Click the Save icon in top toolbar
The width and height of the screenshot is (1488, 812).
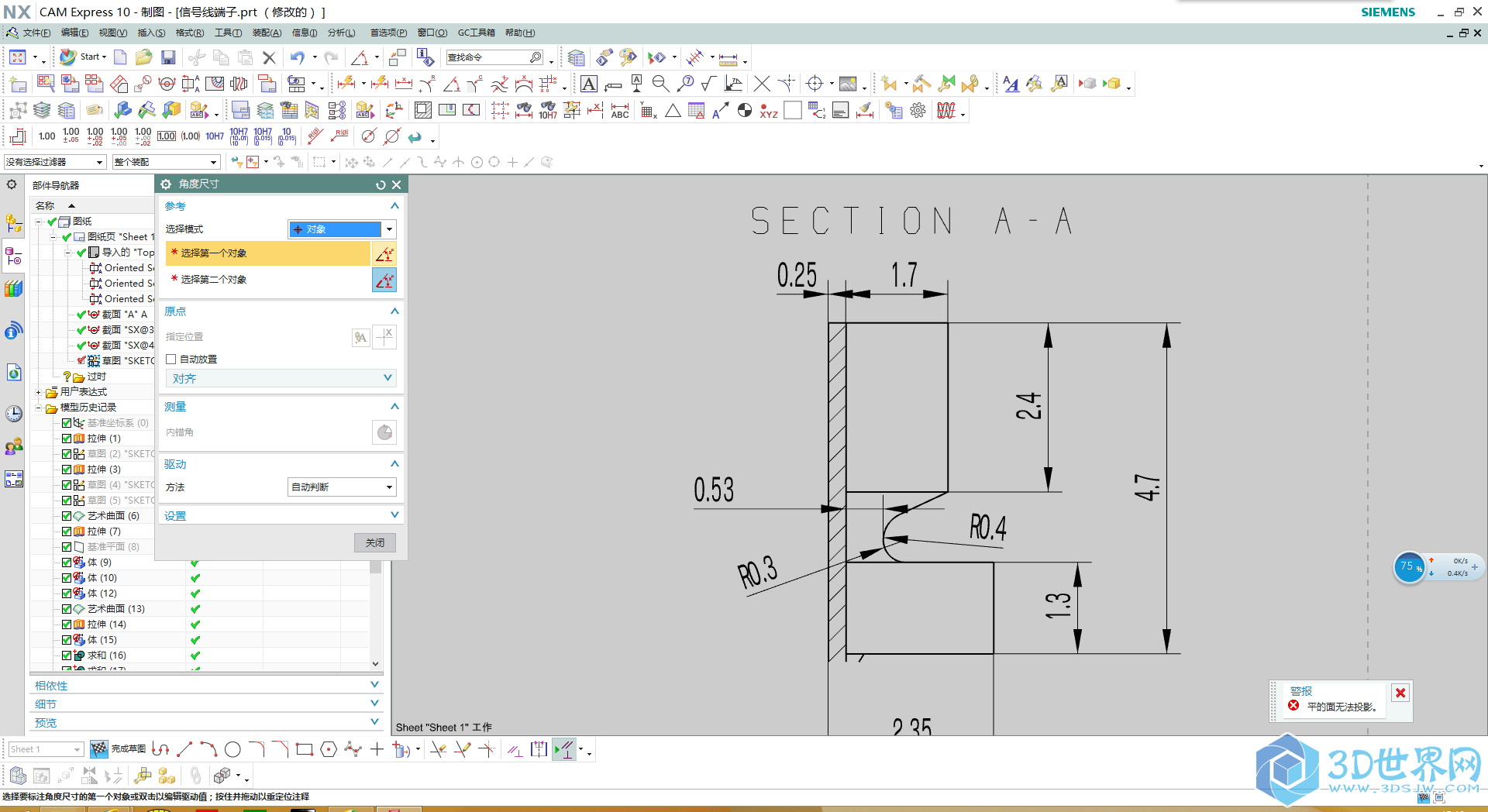(168, 57)
